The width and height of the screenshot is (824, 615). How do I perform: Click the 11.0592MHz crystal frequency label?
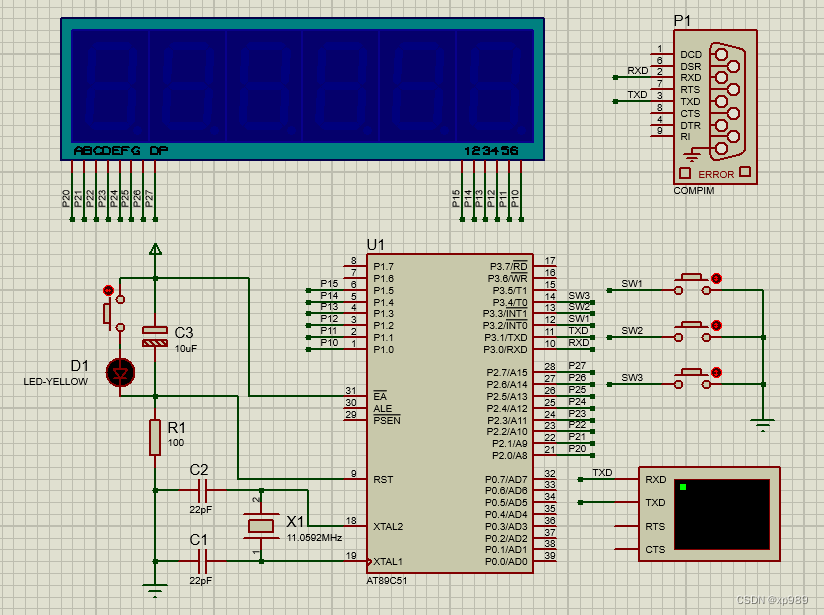coord(314,538)
